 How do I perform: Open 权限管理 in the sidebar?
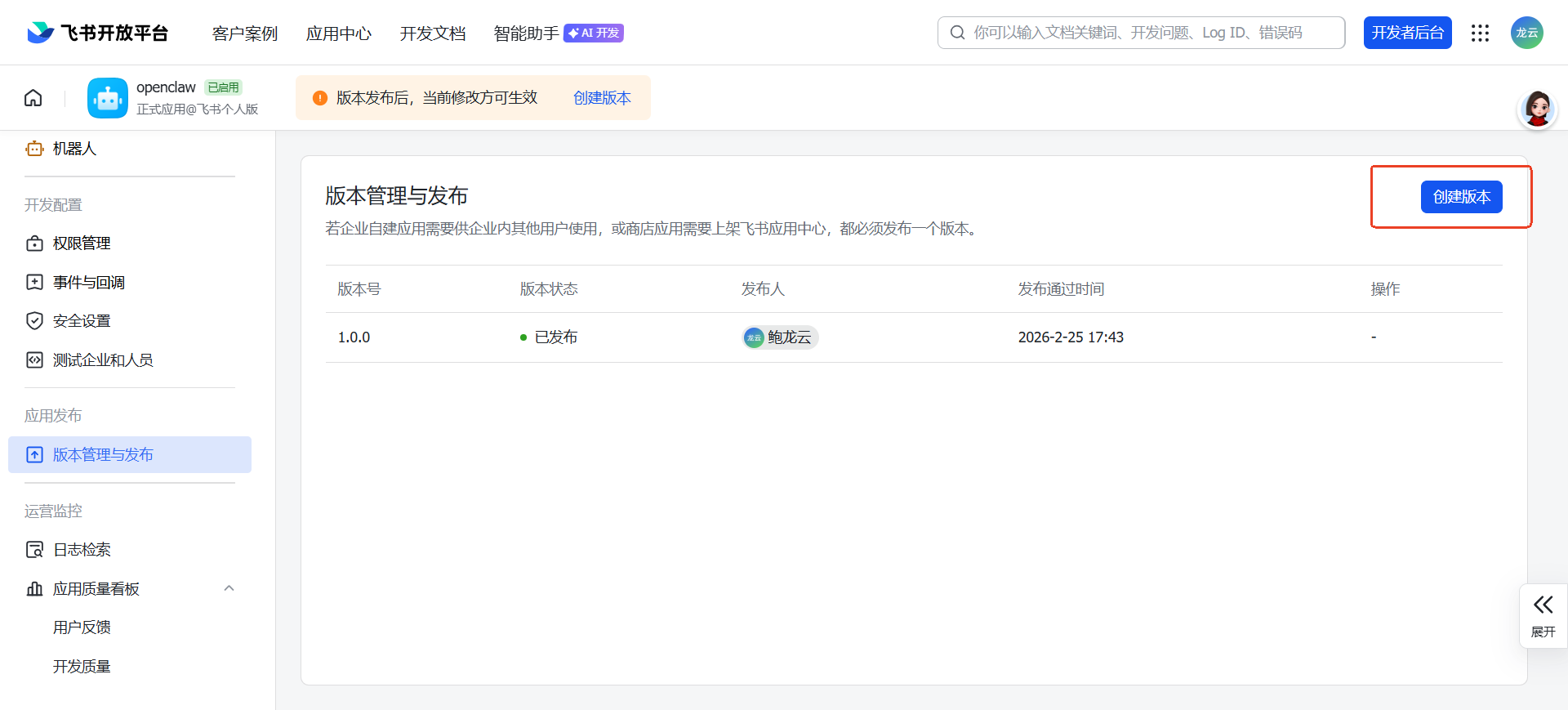[82, 243]
